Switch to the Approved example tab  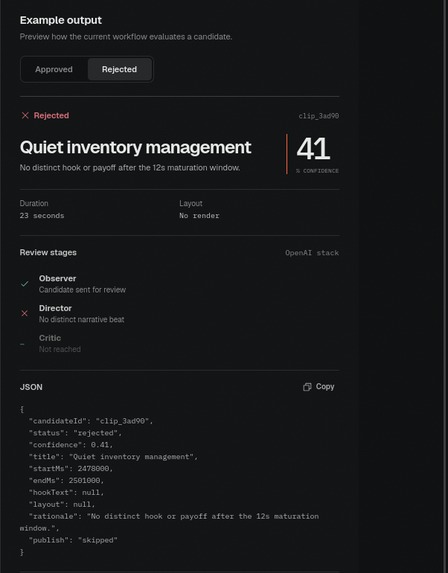(54, 69)
